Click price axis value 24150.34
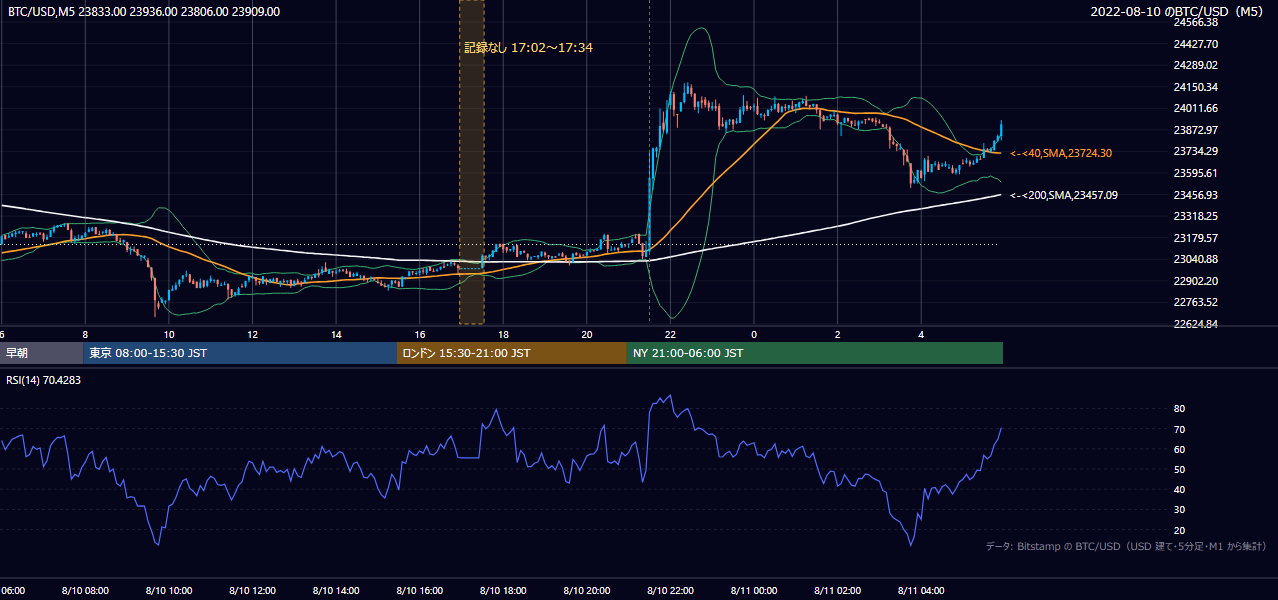The height and width of the screenshot is (600, 1278). coord(1196,87)
